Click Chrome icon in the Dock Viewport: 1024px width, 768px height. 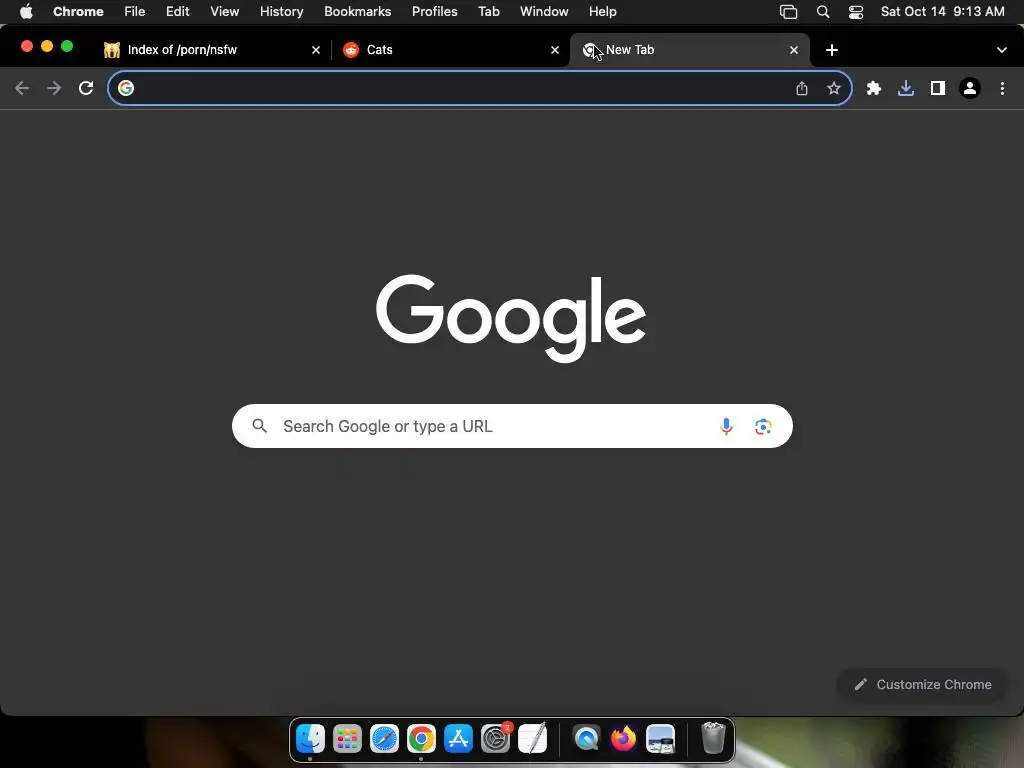(x=422, y=739)
